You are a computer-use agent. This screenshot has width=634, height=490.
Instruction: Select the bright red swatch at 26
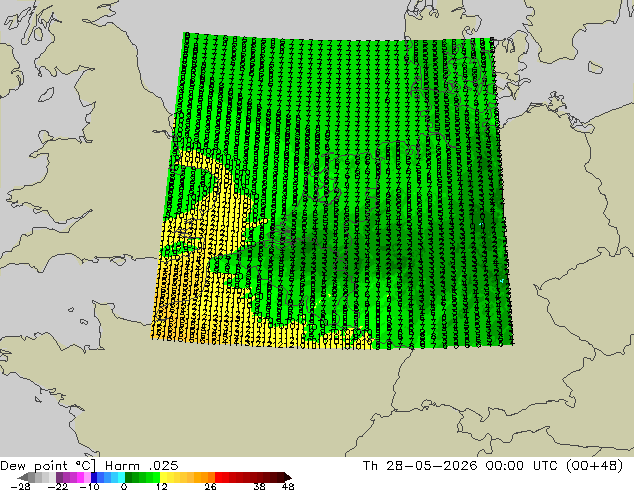tap(218, 477)
